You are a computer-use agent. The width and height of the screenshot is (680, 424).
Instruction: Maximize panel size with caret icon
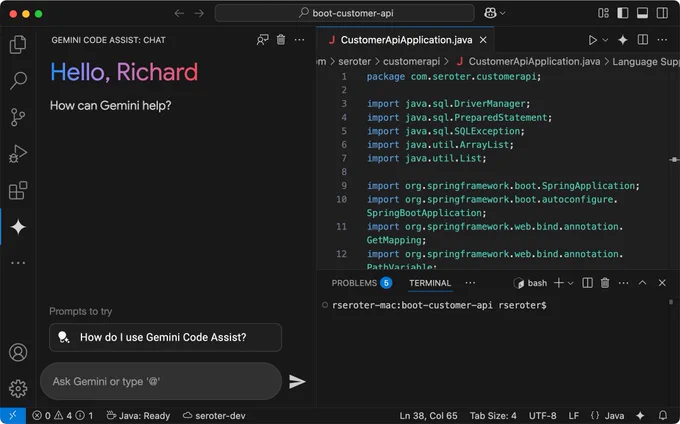[x=642, y=283]
